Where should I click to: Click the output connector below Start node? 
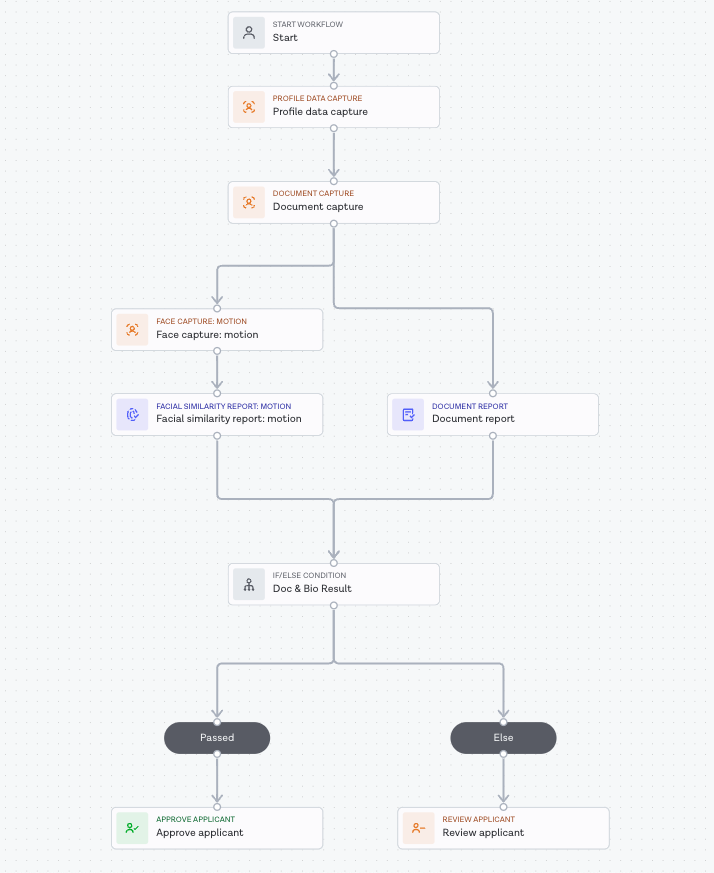click(334, 54)
